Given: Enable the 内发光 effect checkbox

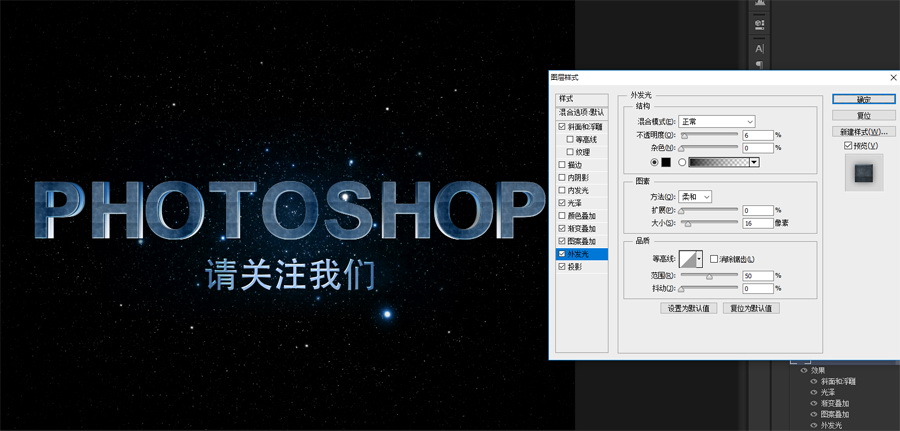Looking at the screenshot, I should click(562, 190).
